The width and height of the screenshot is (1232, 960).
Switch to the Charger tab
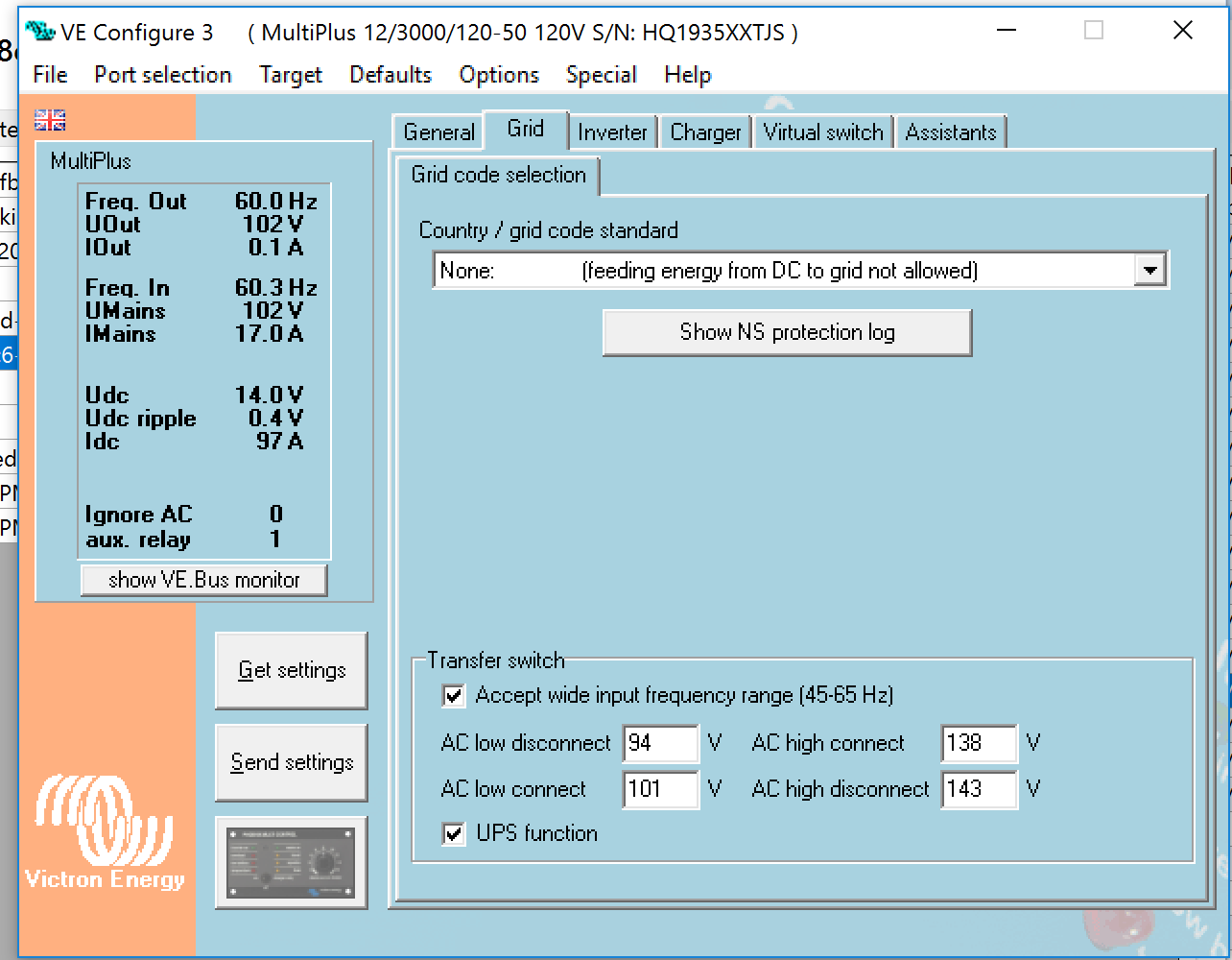705,132
